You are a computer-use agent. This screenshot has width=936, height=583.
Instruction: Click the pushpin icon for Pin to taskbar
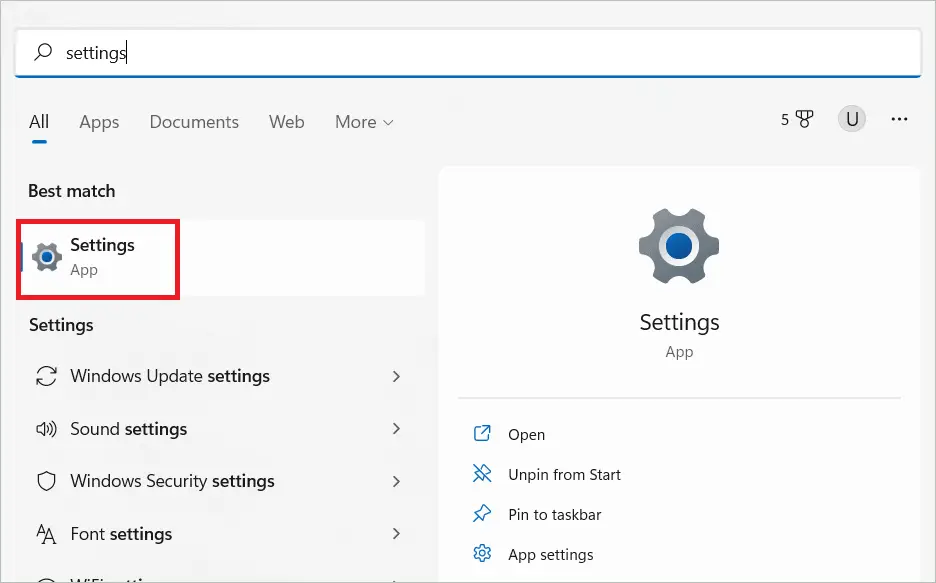[x=482, y=514]
